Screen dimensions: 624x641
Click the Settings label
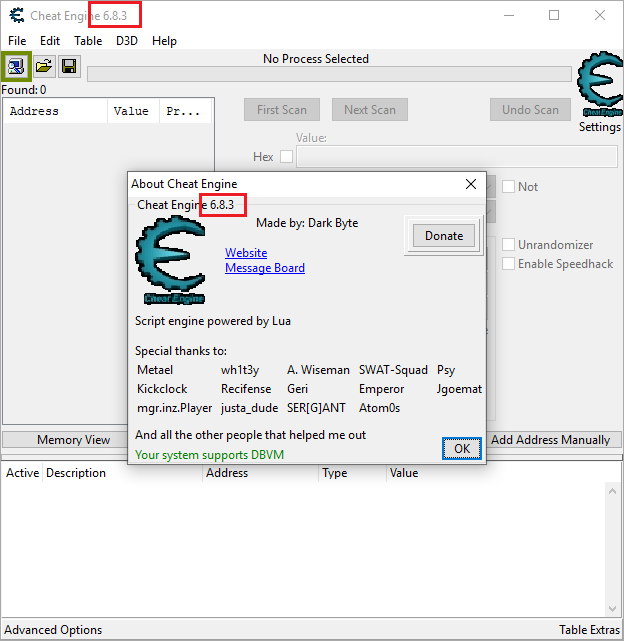[600, 127]
